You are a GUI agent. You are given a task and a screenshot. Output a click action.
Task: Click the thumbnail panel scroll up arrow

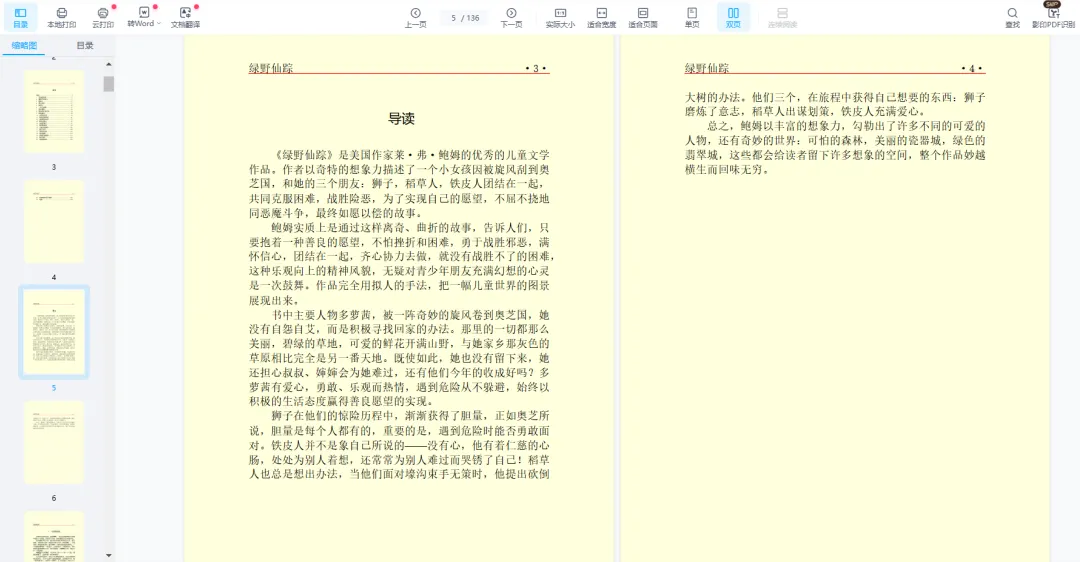(x=109, y=64)
